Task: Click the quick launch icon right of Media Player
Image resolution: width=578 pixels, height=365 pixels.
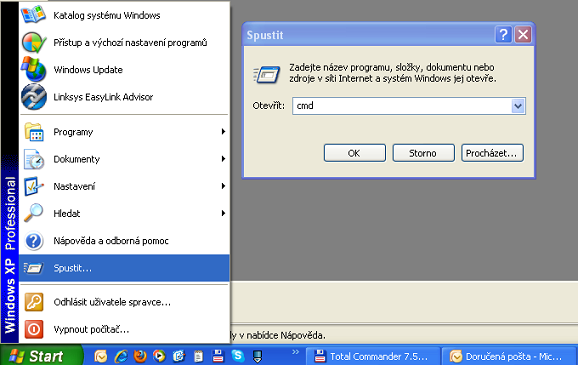Action: [179, 356]
